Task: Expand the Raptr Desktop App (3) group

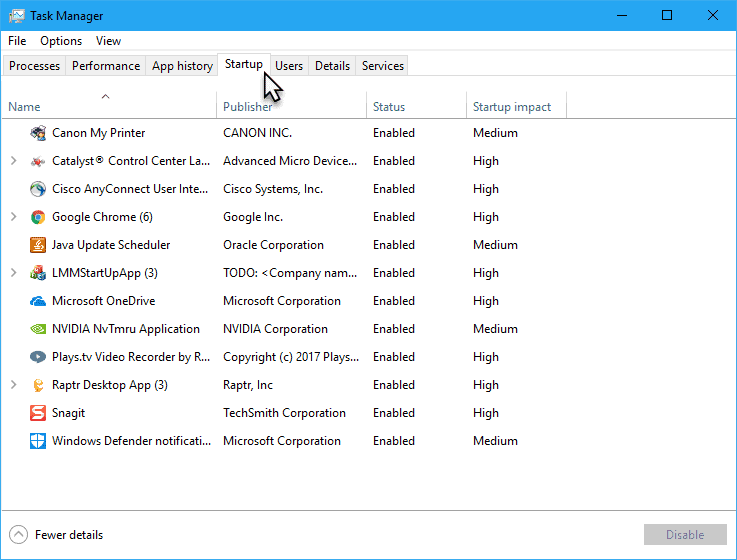Action: click(x=14, y=385)
